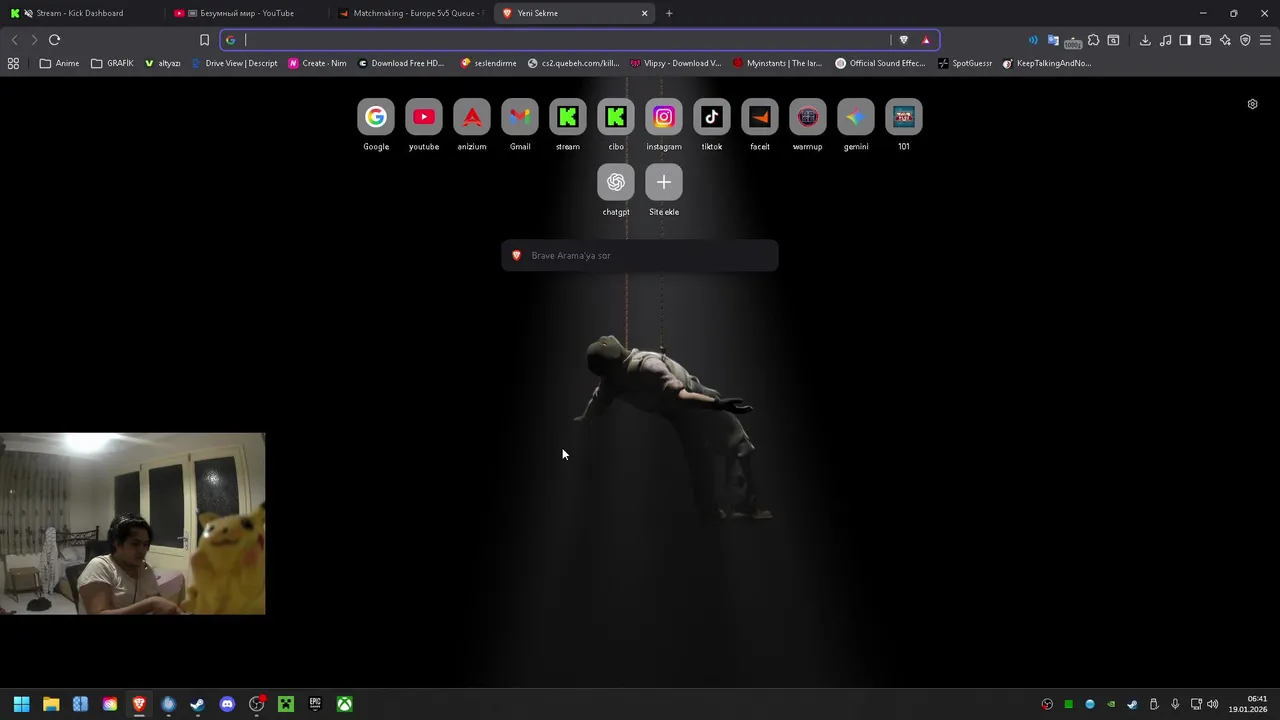Open the KeepTalkingAndNo bookmark
Viewport: 1280px width, 720px height.
click(x=1047, y=63)
